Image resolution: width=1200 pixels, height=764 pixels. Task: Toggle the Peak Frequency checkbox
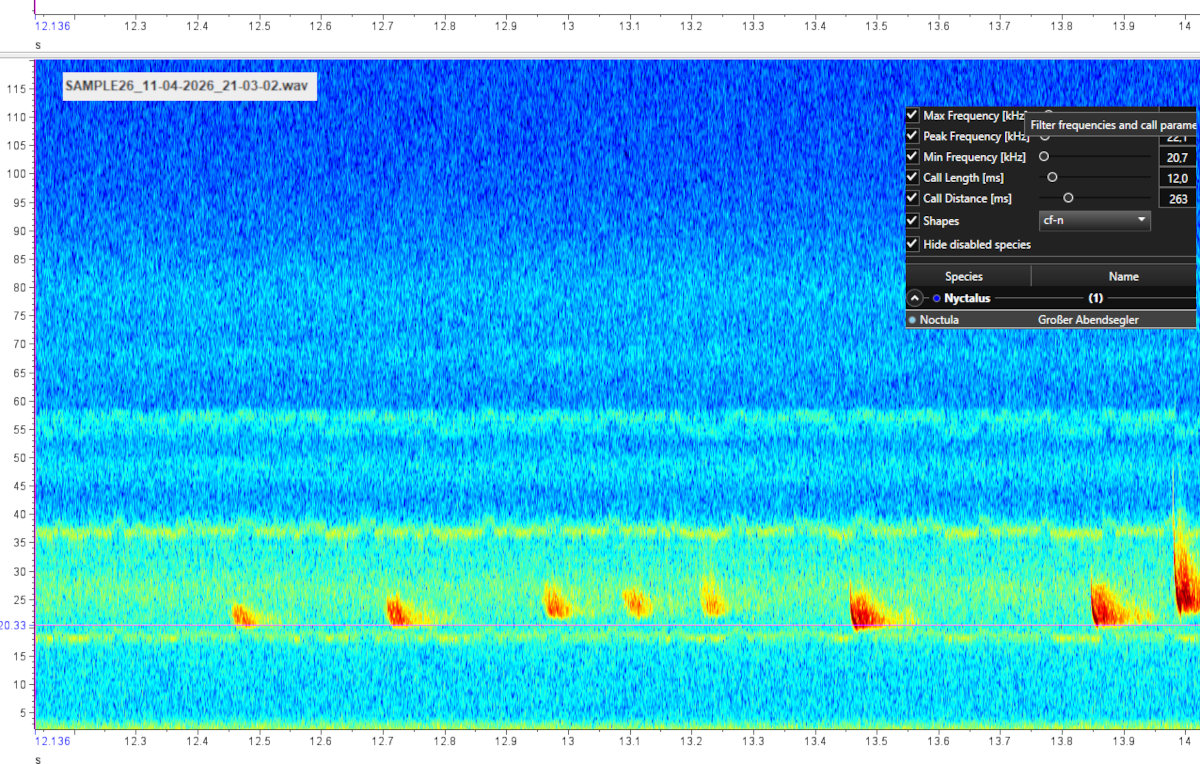coord(912,136)
